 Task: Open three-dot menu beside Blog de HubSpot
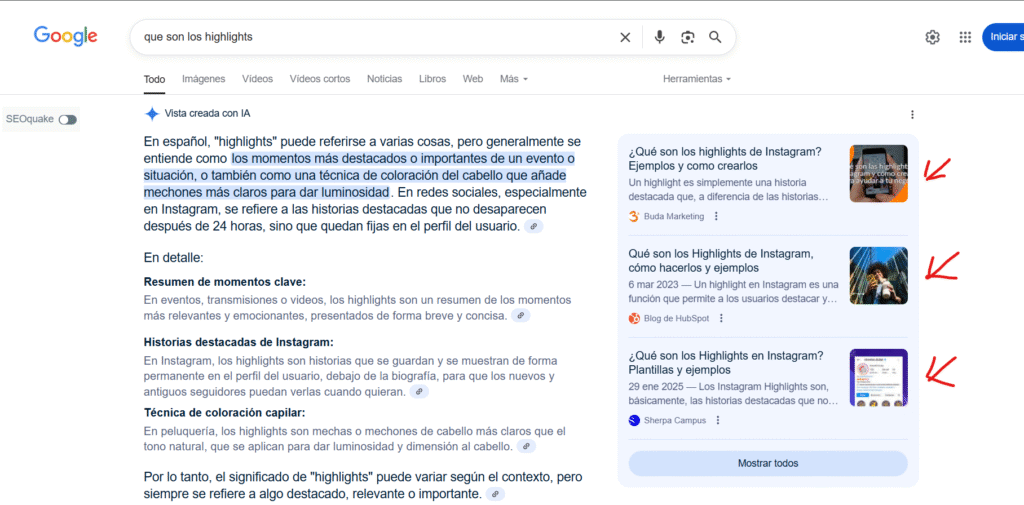point(721,318)
